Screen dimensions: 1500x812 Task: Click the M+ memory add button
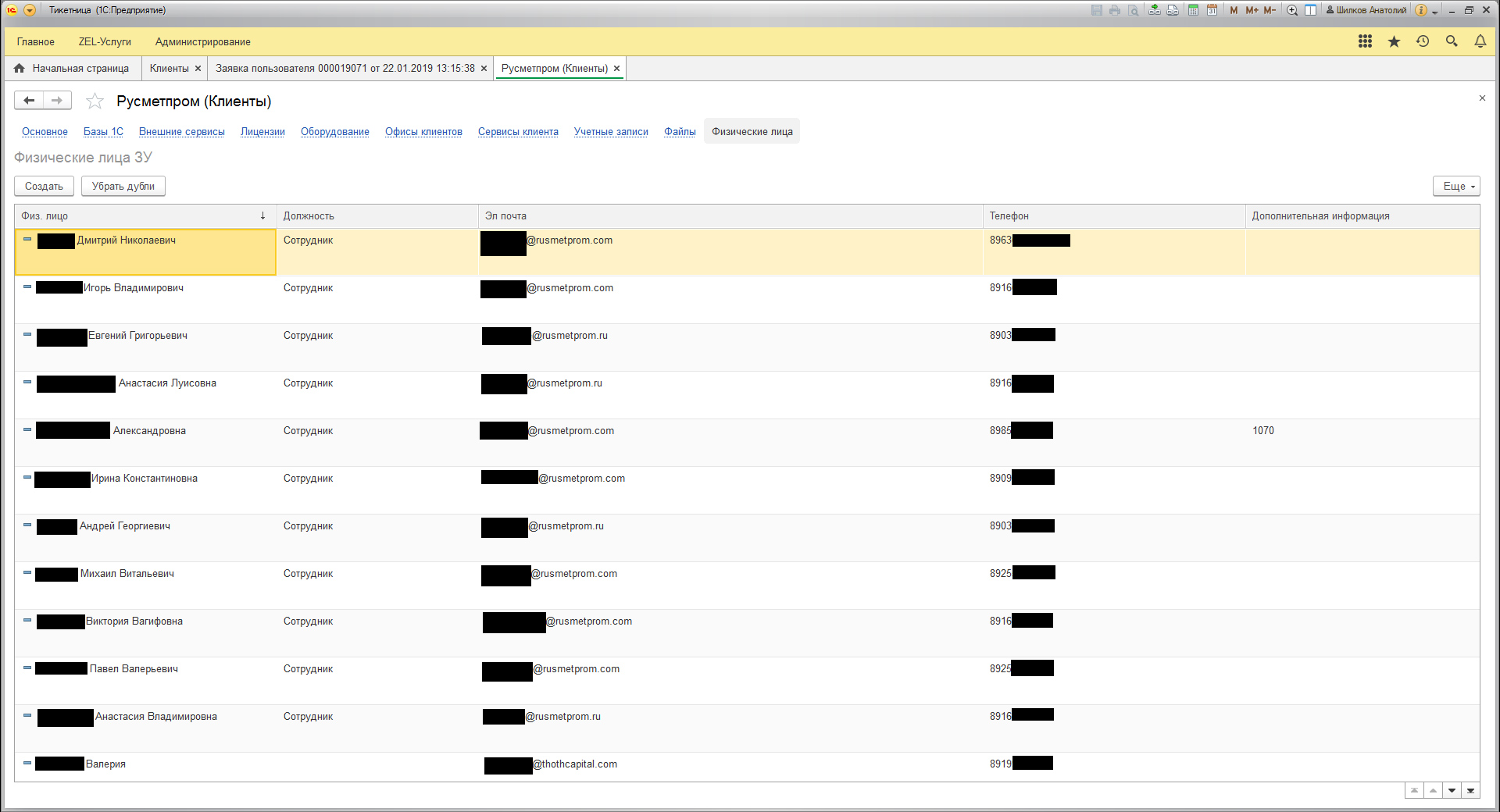point(1252,10)
